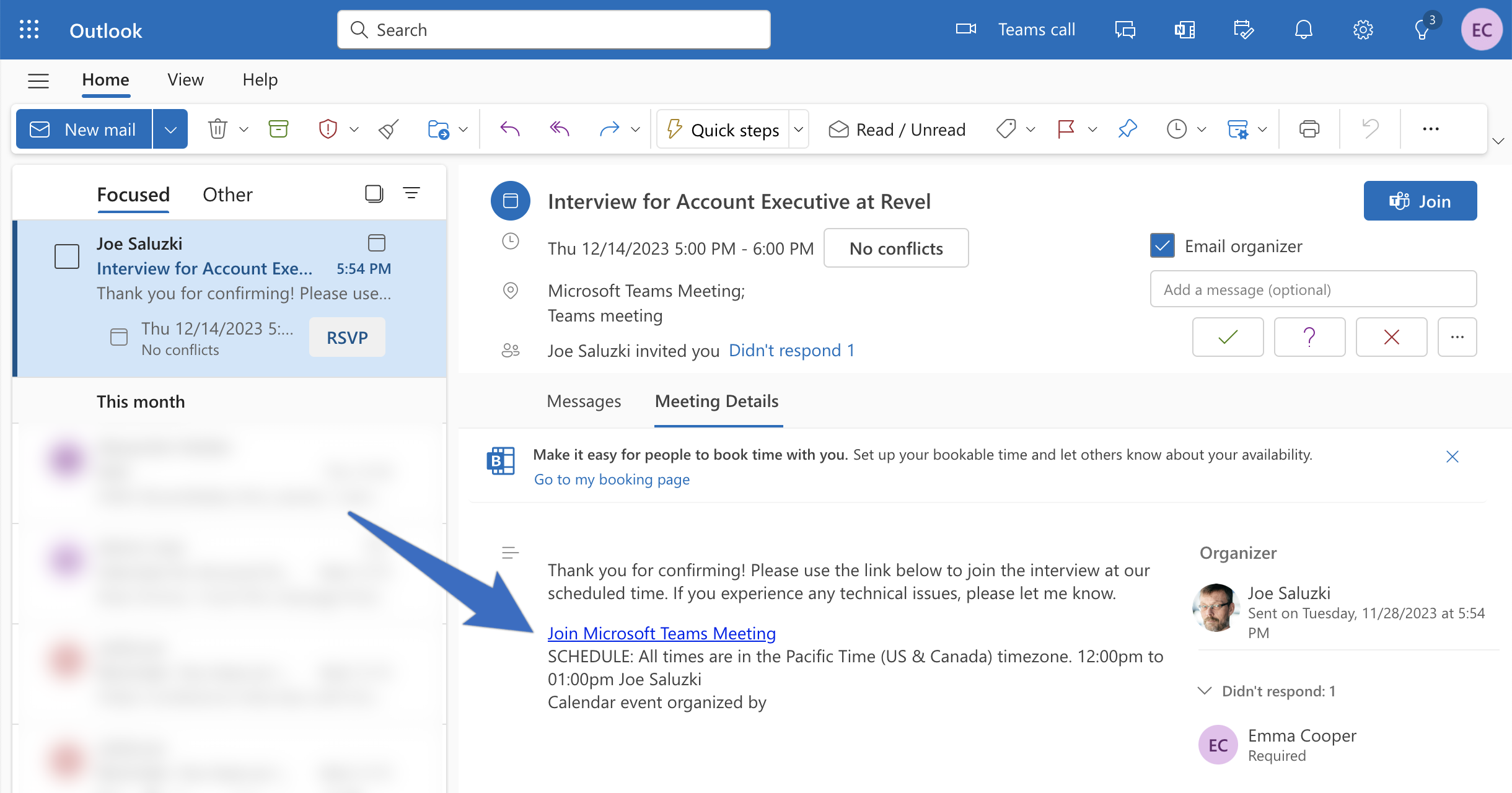Click the Move to folder icon
The image size is (1512, 793).
click(438, 129)
